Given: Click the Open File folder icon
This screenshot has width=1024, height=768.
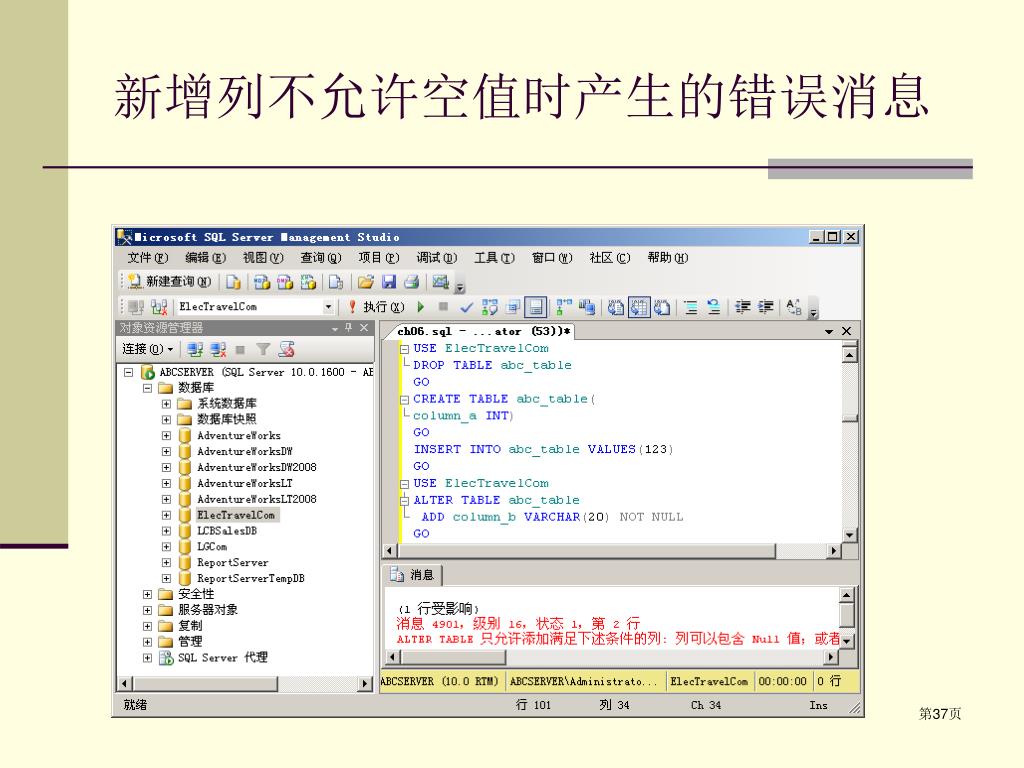Looking at the screenshot, I should point(365,282).
